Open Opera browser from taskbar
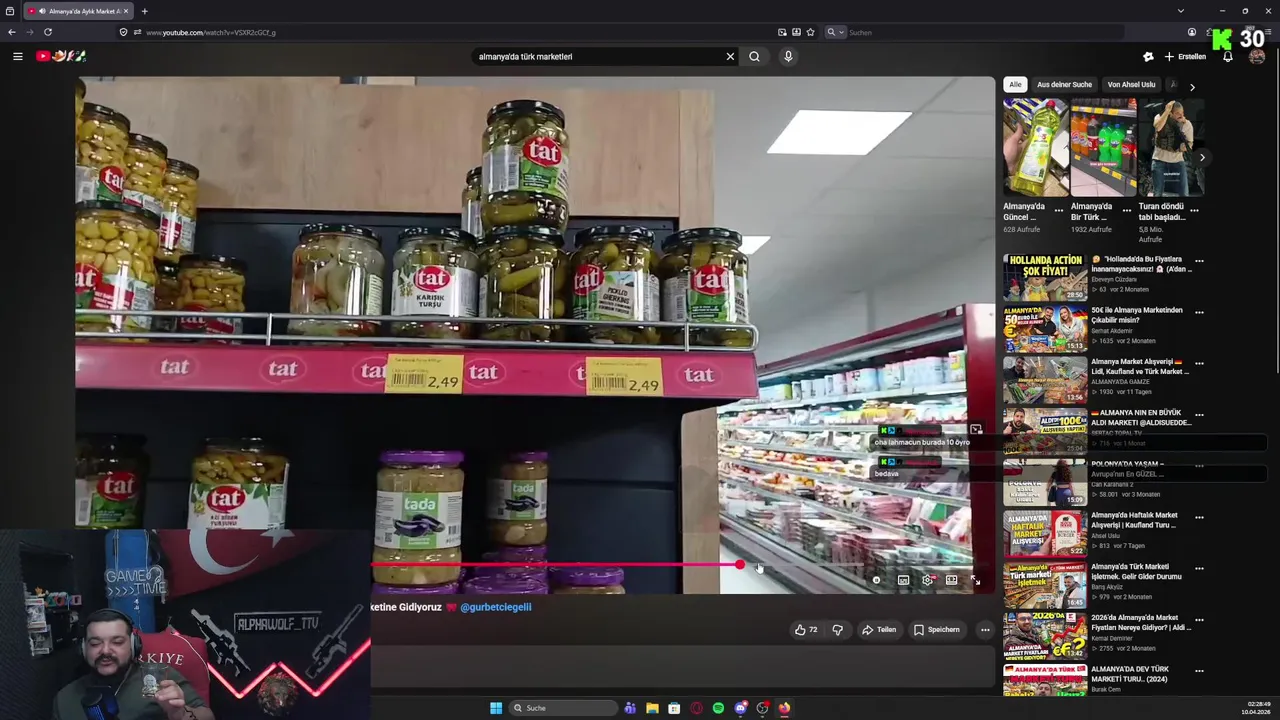 [696, 708]
